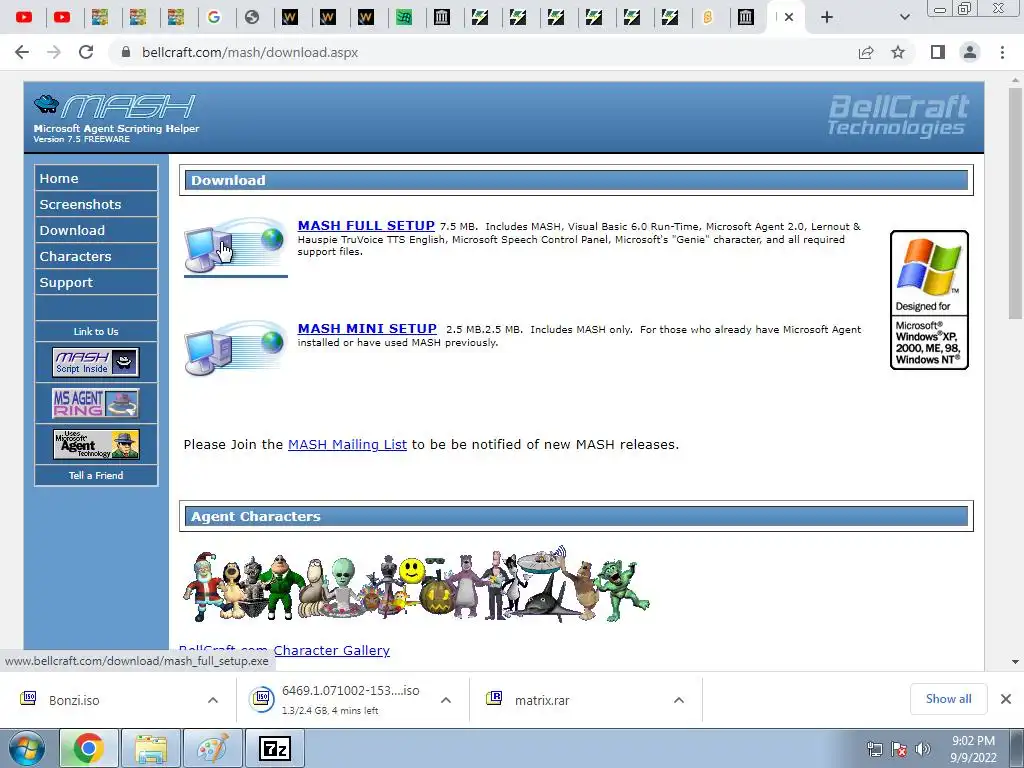Open 7-Zip from the taskbar
Screen dimensions: 1024x768
(275, 748)
